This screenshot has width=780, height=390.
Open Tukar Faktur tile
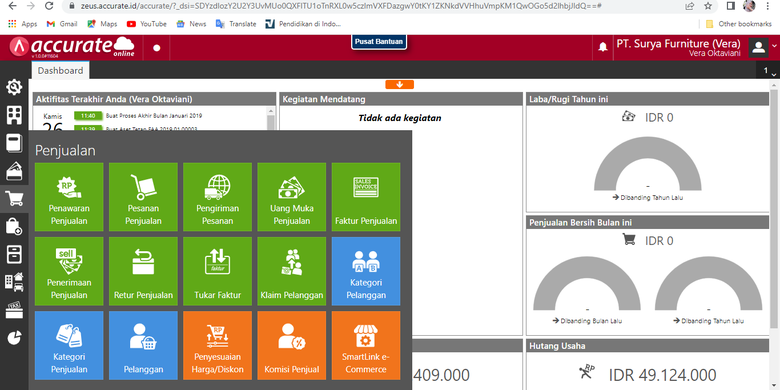(x=217, y=271)
